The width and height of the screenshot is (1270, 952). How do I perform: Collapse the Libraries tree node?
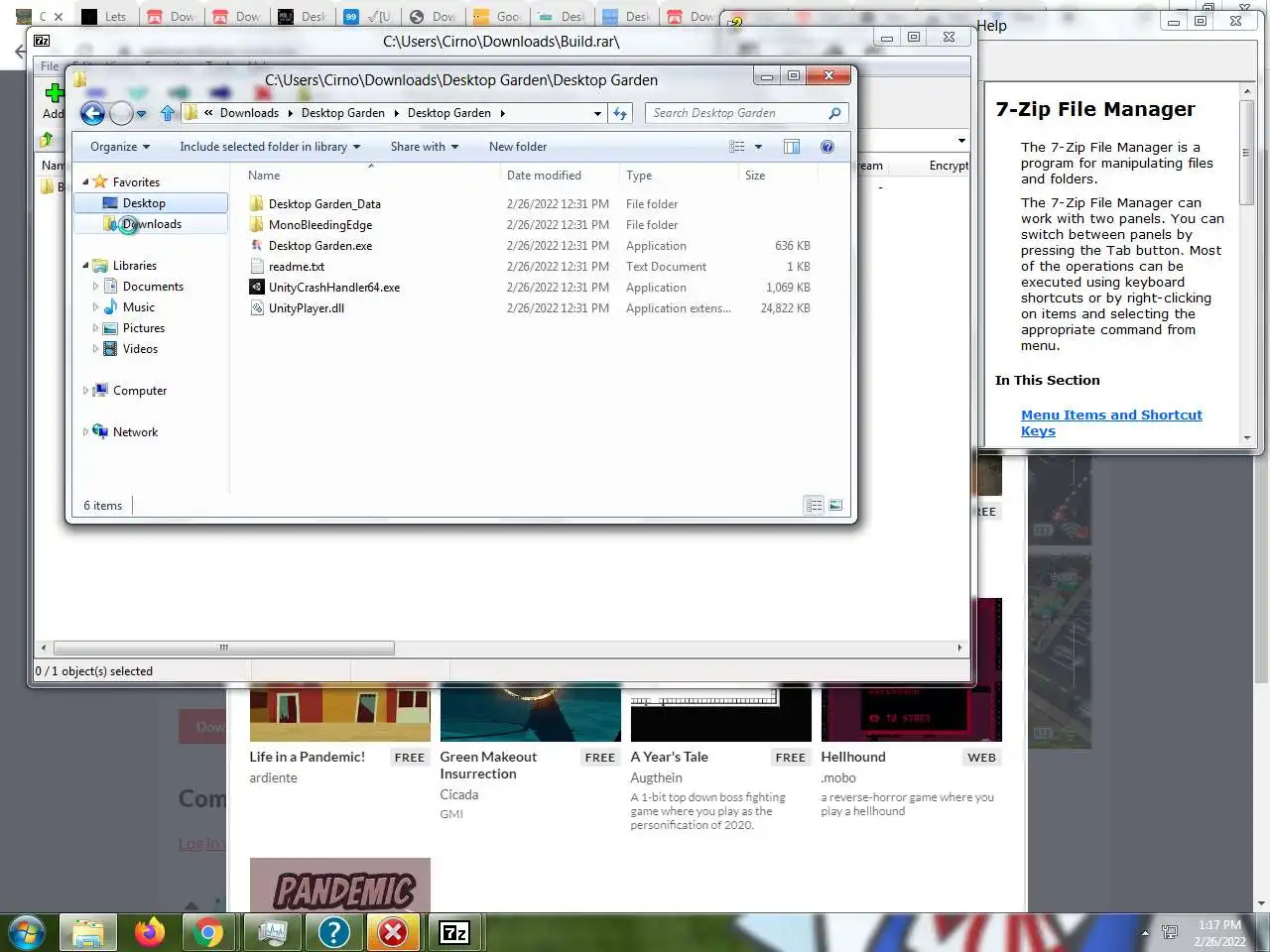pyautogui.click(x=85, y=266)
